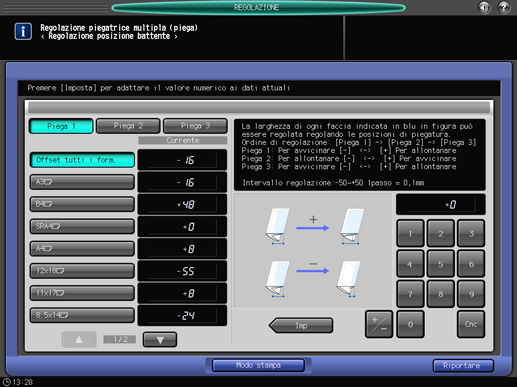Select the SRA4 paper size row
The width and height of the screenshot is (517, 387).
coord(82,226)
